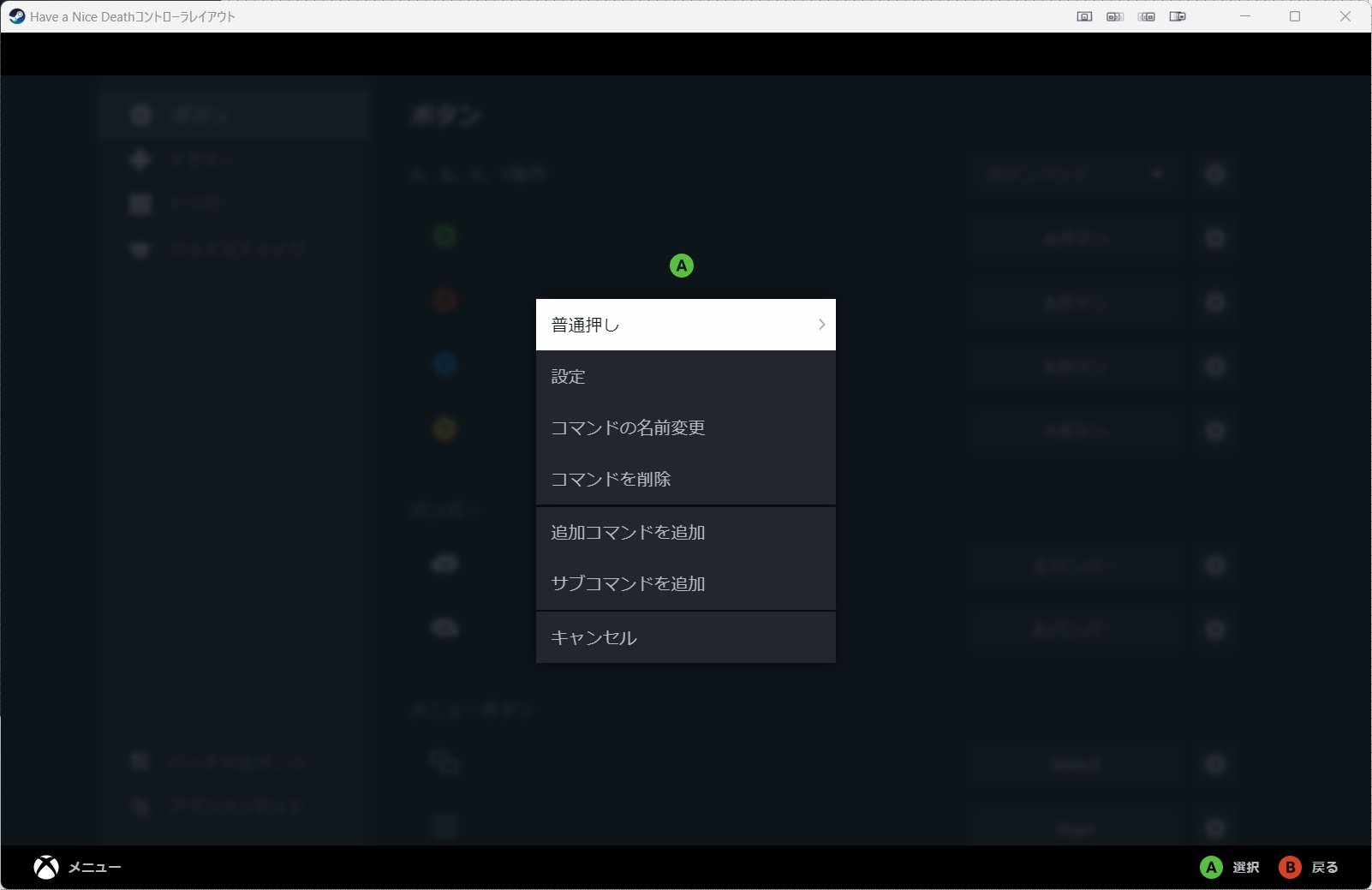The image size is (1372, 890).
Task: Click the green A button icon in footer
Action: point(1211,868)
